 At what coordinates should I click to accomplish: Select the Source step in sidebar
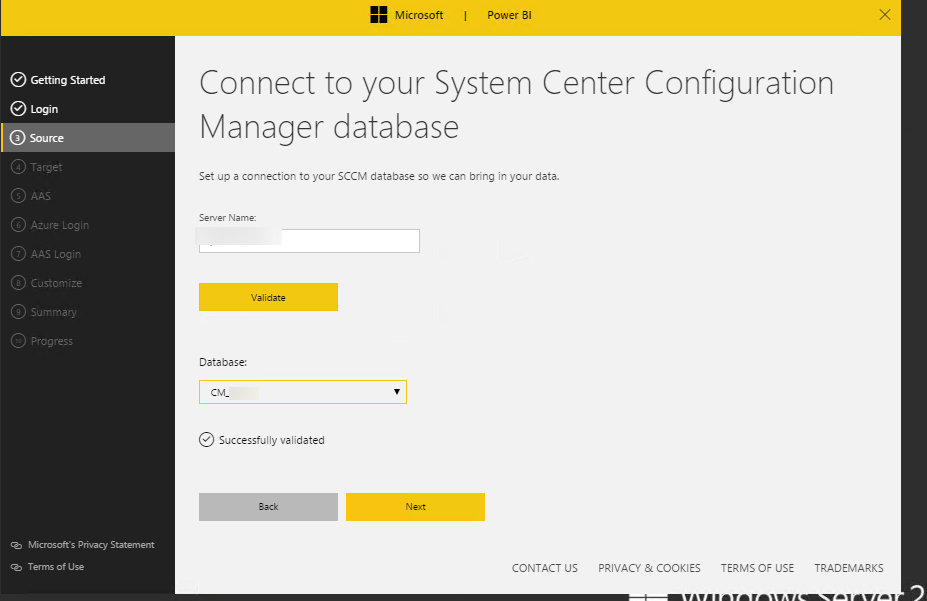88,138
